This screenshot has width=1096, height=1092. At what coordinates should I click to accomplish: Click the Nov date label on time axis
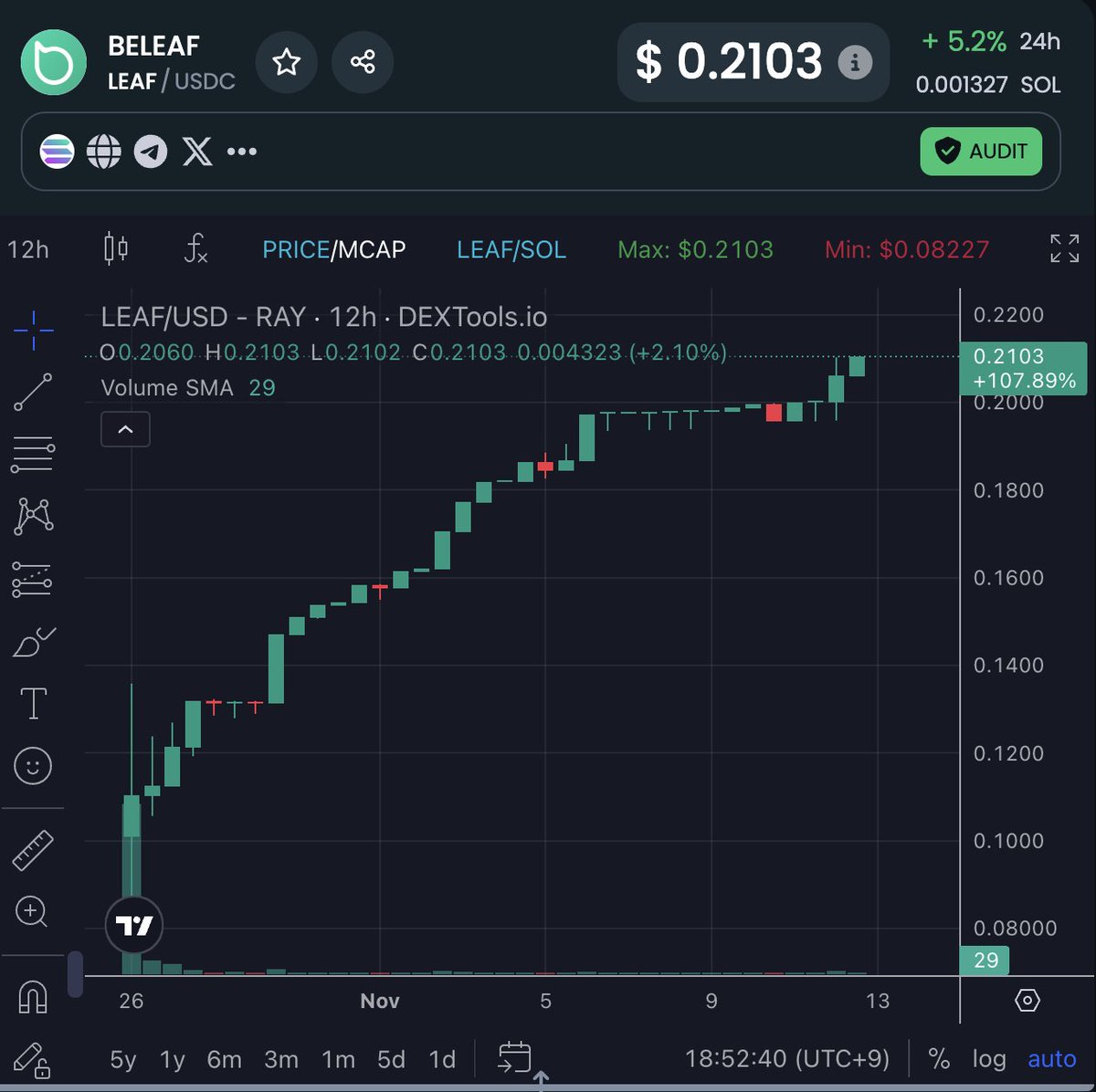[380, 1001]
